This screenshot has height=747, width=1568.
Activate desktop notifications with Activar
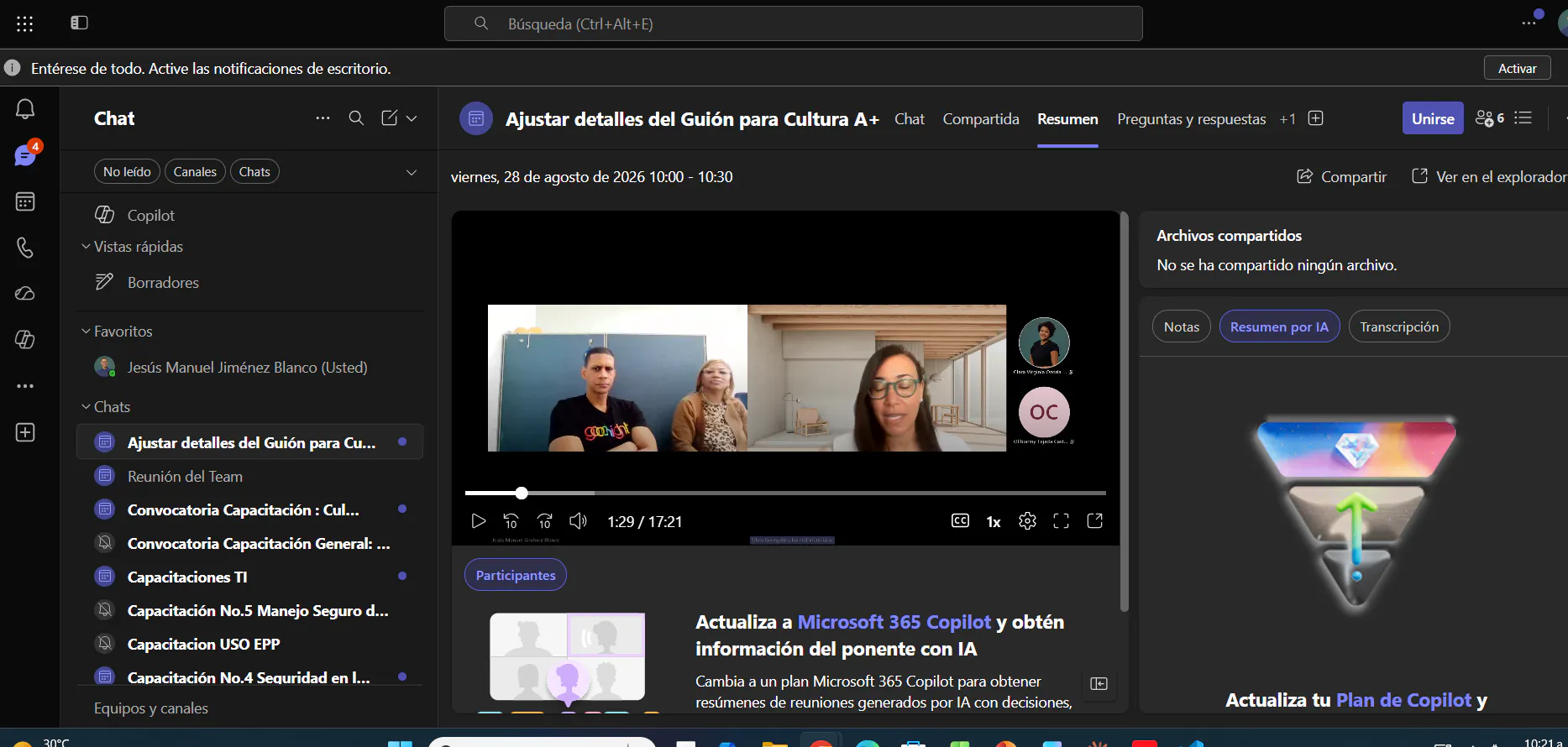point(1517,69)
